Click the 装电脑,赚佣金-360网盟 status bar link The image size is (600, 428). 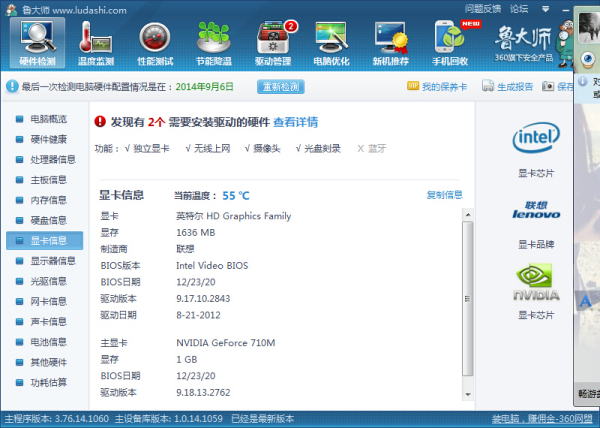click(x=542, y=420)
